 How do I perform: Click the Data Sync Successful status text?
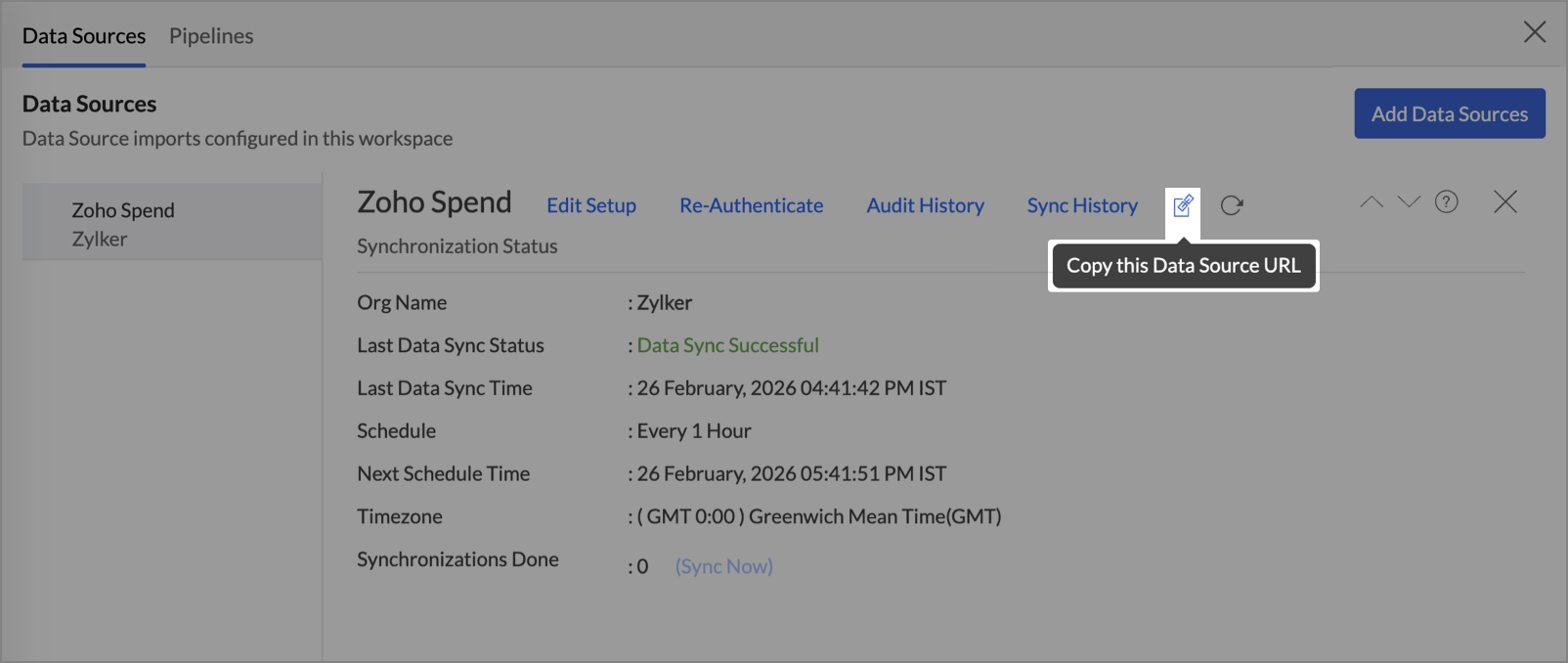pos(728,345)
